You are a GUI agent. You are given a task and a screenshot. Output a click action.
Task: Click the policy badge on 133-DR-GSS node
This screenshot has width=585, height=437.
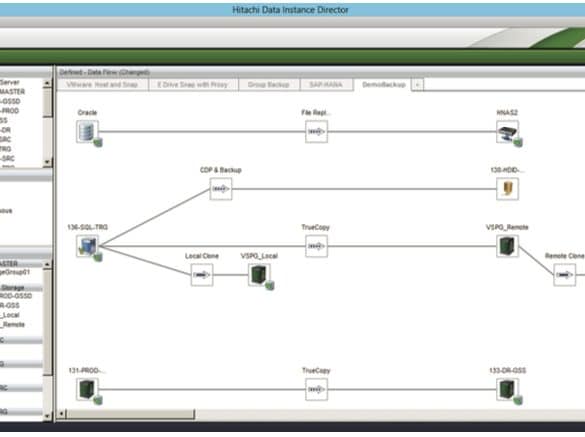click(518, 400)
